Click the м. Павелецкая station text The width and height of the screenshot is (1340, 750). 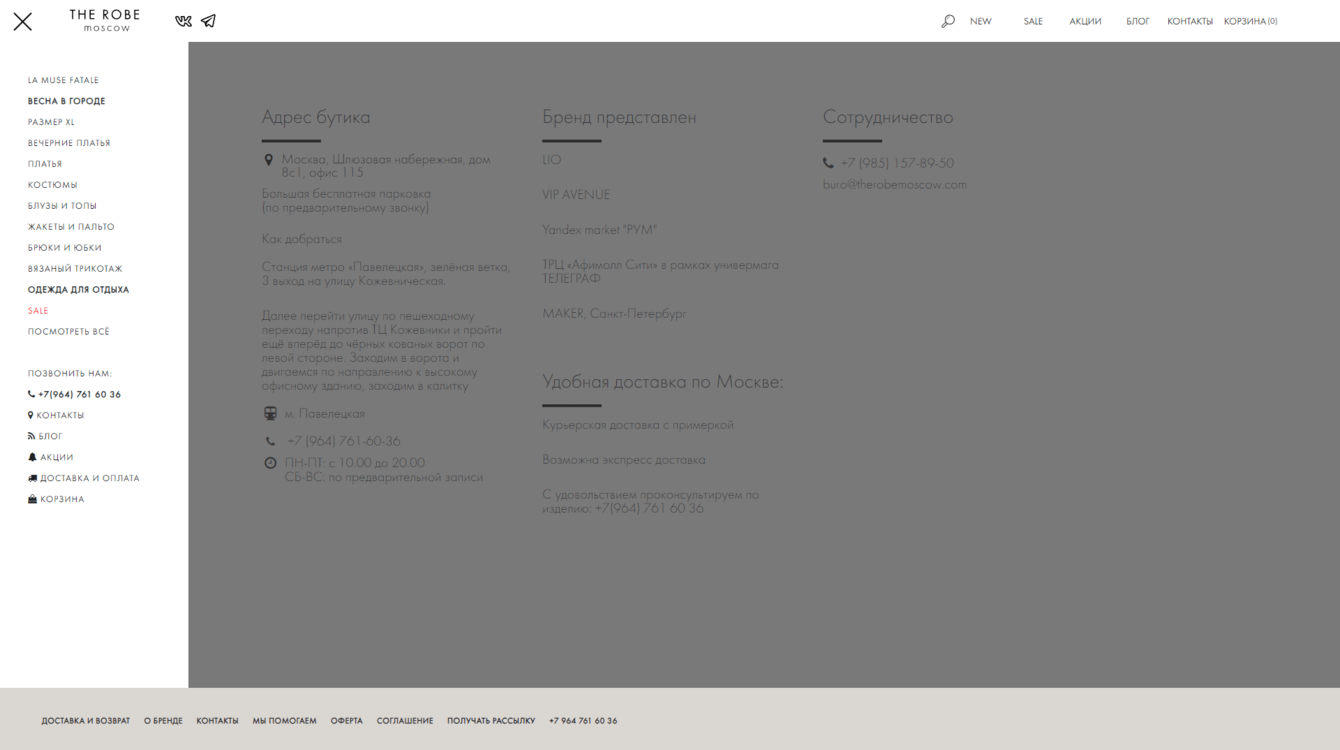coord(325,414)
